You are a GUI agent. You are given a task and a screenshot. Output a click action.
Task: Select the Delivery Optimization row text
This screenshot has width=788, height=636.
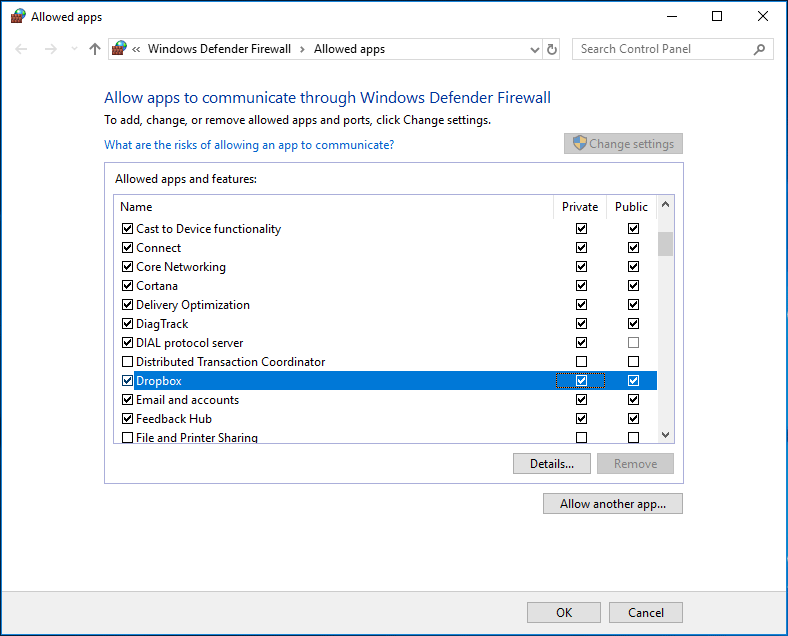[x=193, y=305]
